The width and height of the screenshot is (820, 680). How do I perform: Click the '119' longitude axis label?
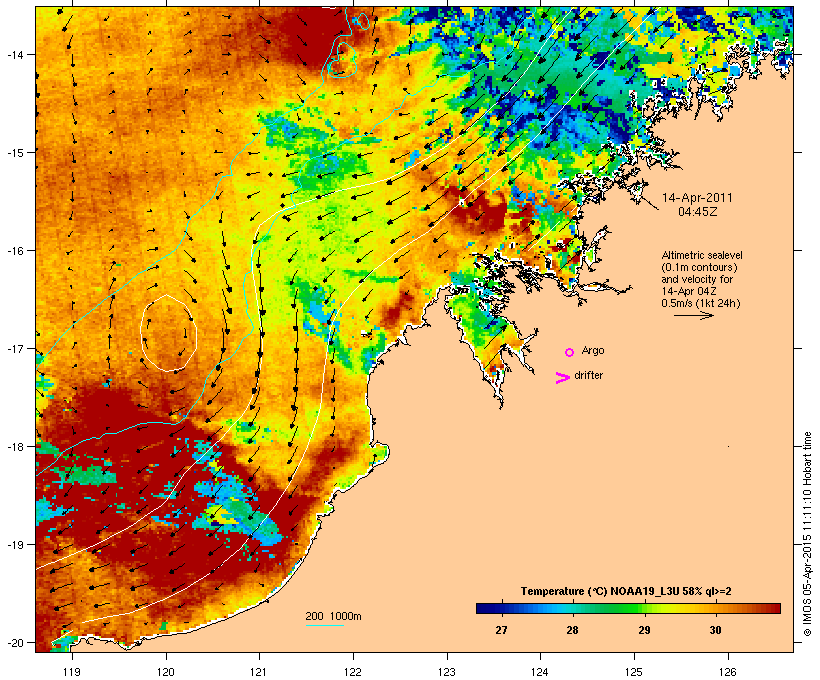[72, 672]
